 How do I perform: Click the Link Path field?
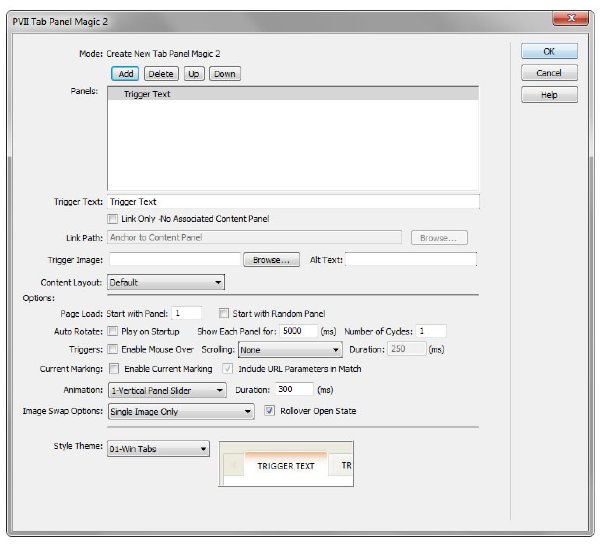[254, 237]
